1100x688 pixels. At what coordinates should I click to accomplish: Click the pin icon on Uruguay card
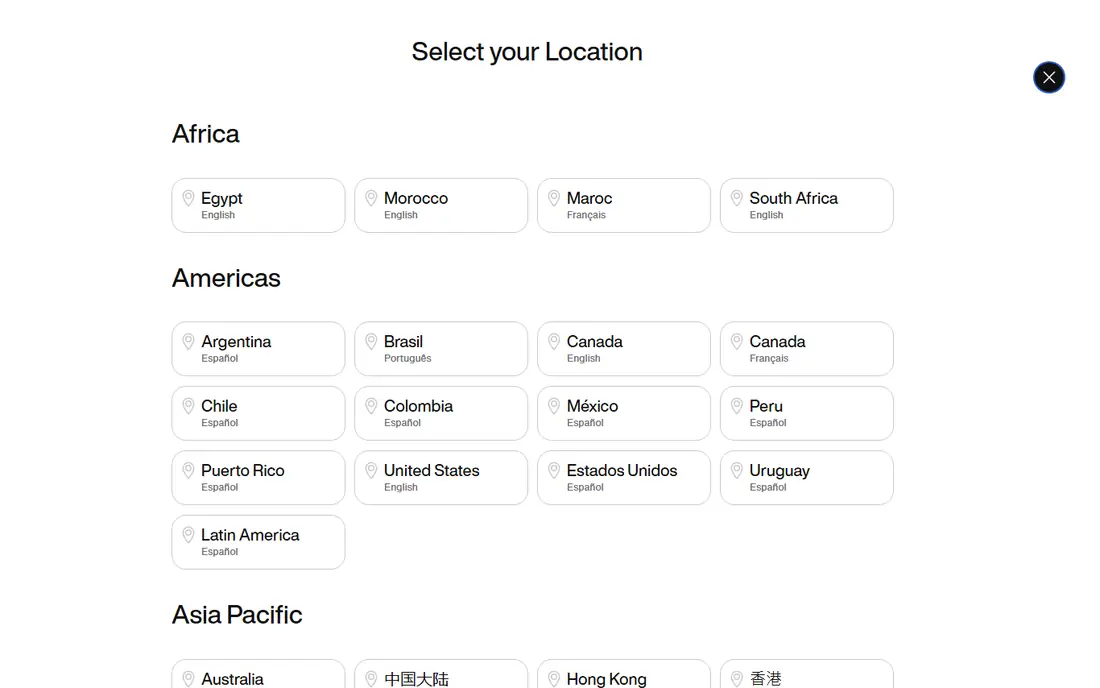click(737, 471)
